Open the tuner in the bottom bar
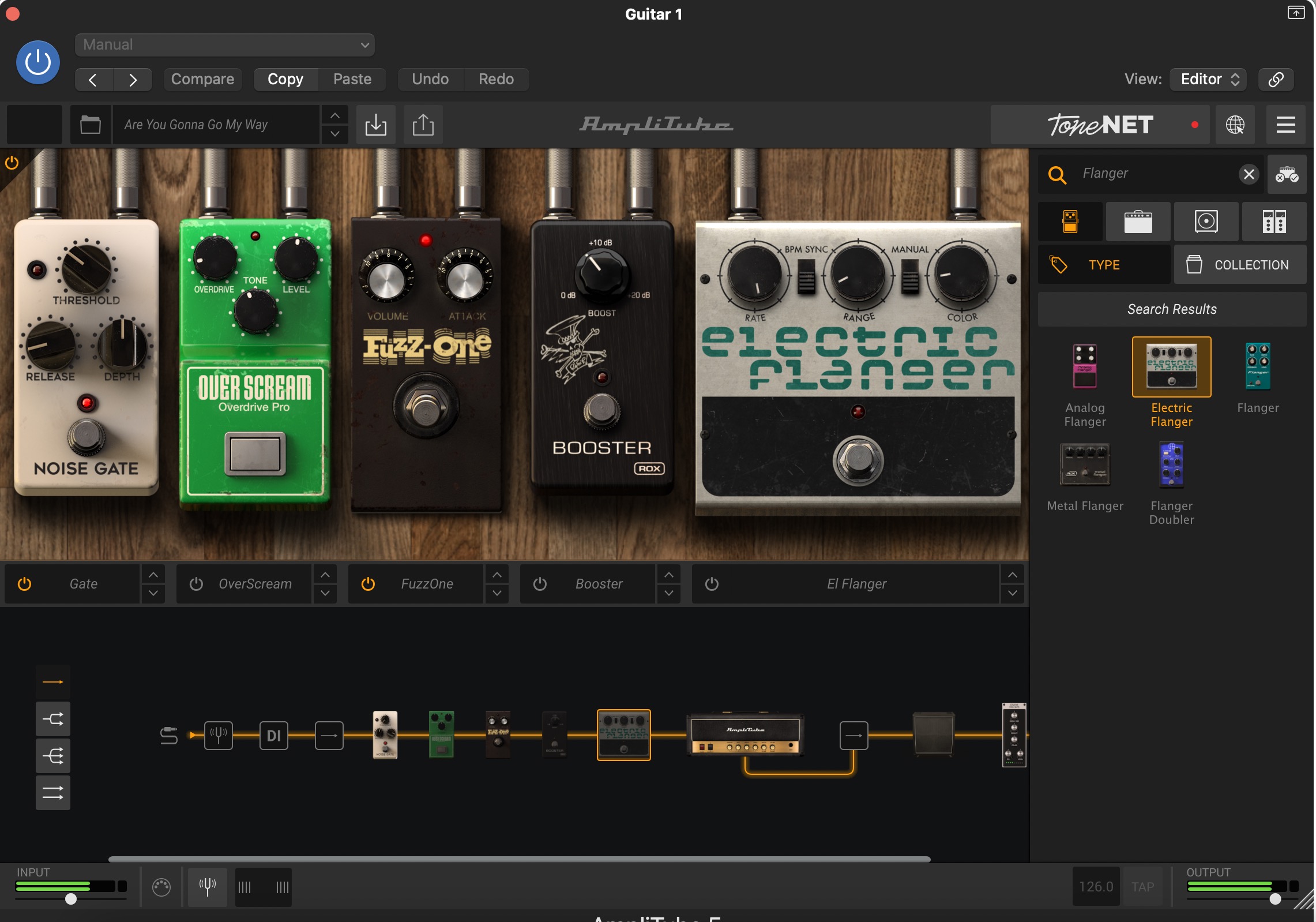1316x922 pixels. tap(208, 887)
